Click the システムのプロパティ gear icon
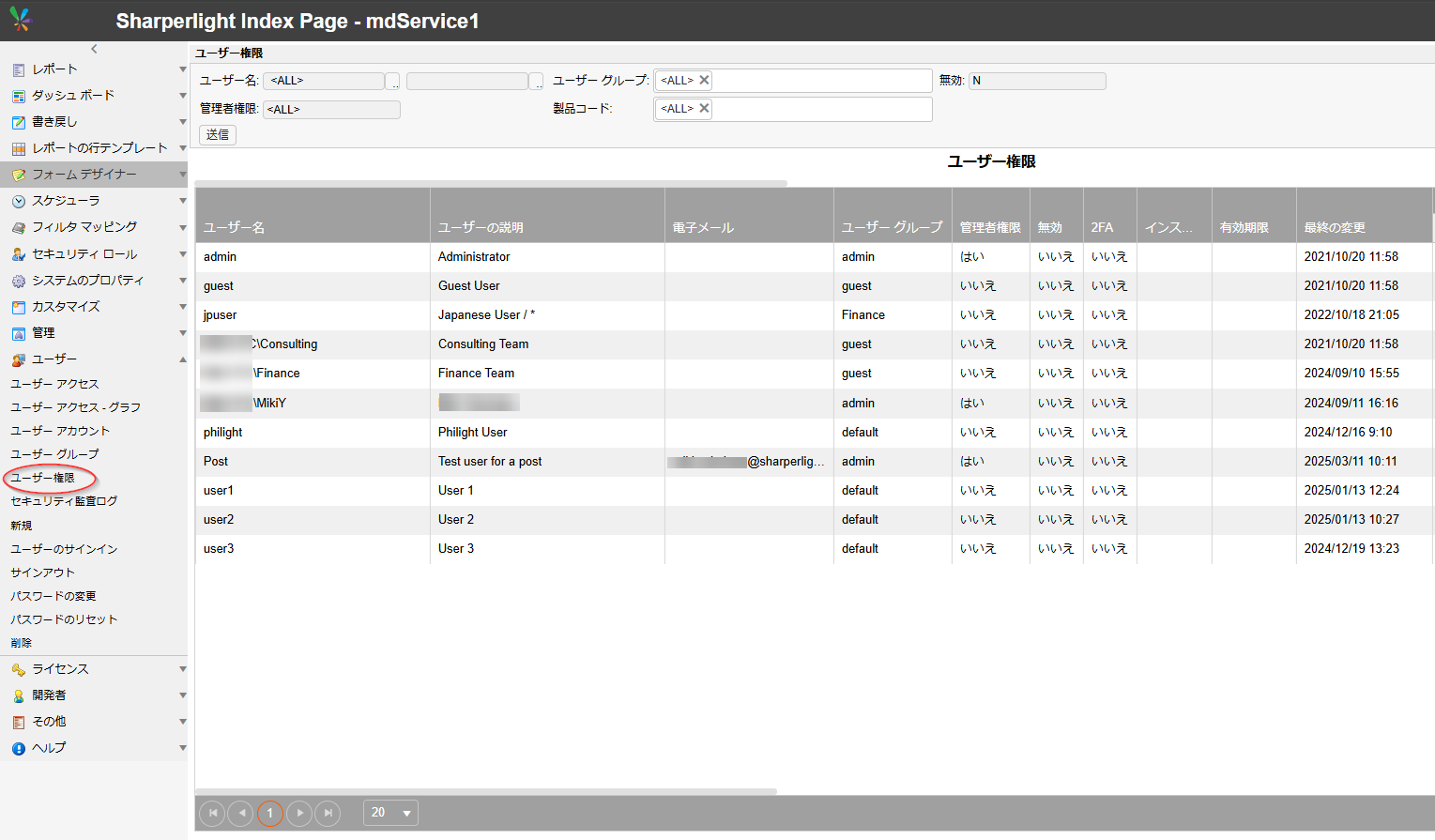This screenshot has width=1435, height=840. coord(19,281)
